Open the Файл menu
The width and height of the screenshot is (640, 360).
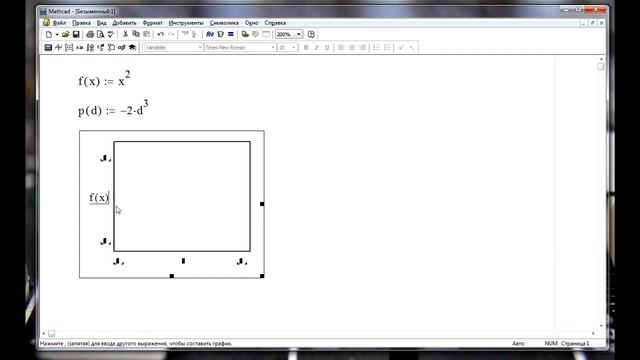pyautogui.click(x=59, y=23)
